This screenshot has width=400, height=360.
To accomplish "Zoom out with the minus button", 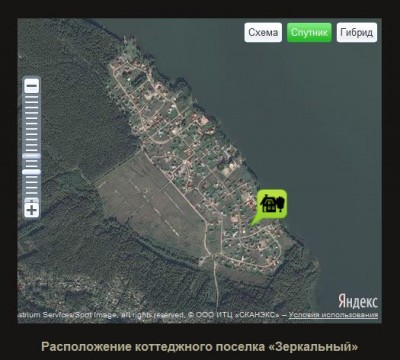I will coord(32,86).
